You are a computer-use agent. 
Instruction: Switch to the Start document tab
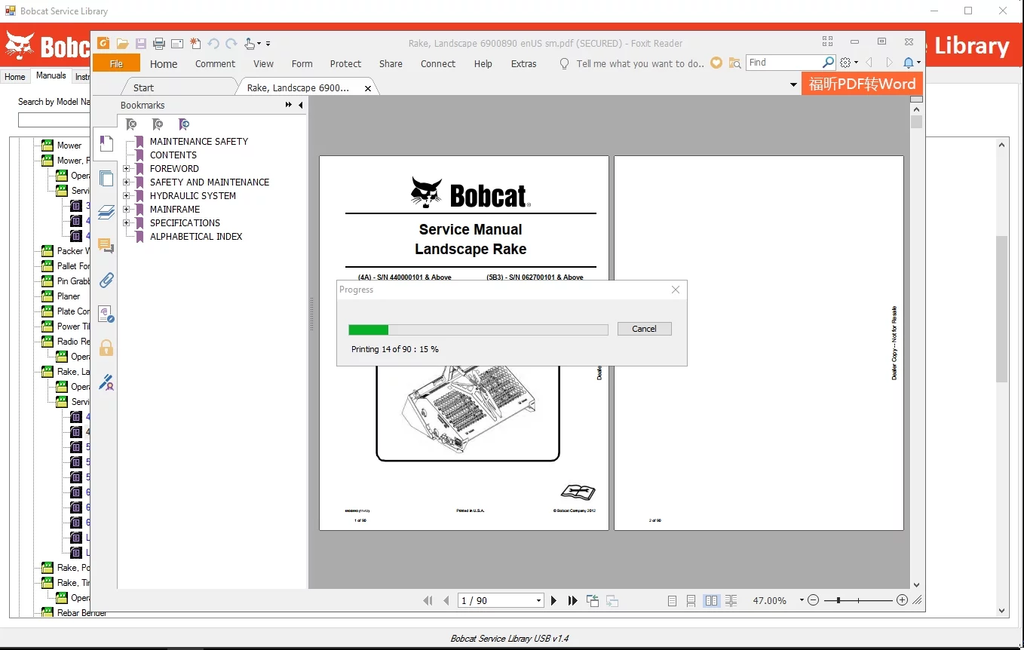click(x=144, y=88)
